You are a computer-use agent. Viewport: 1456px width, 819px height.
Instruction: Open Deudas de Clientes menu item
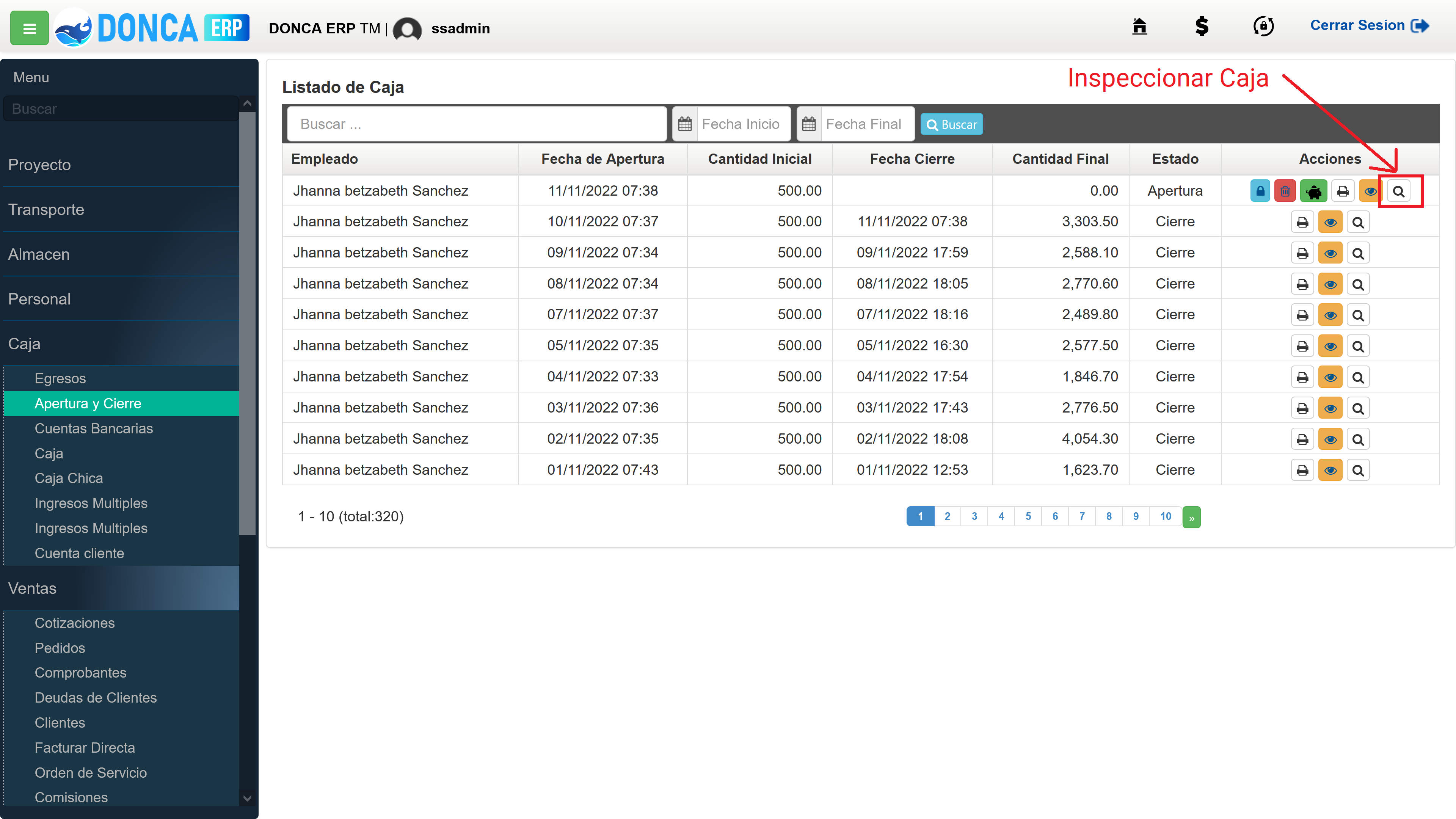point(121,698)
